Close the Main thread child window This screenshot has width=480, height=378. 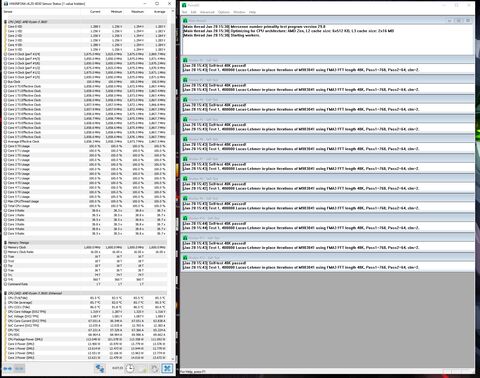tap(468, 21)
